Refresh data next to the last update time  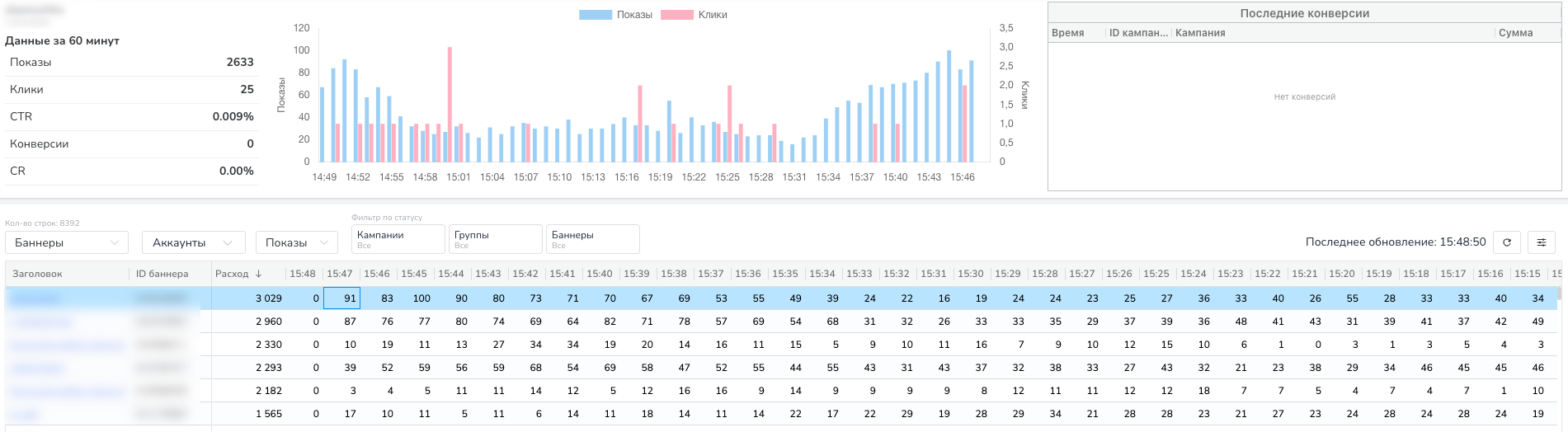coord(1507,242)
